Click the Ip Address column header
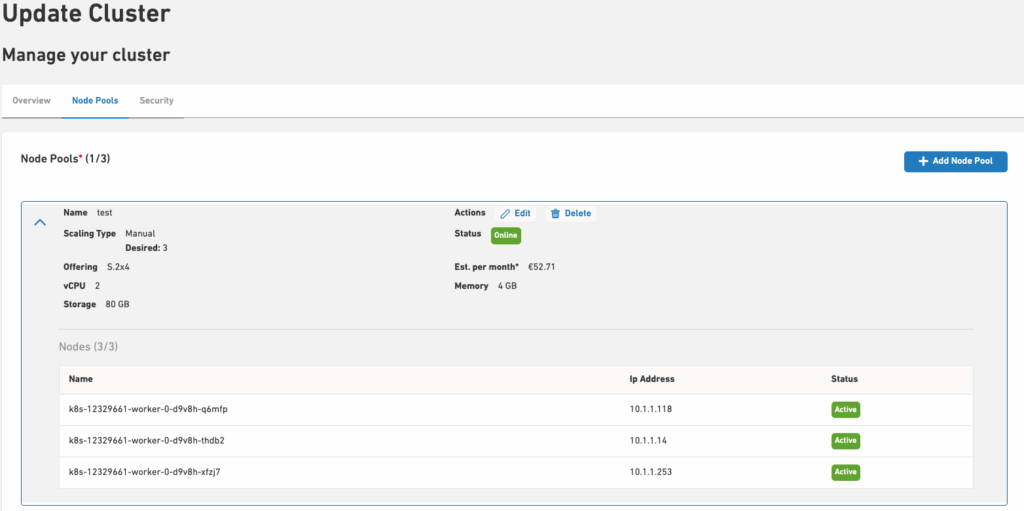This screenshot has width=1024, height=511. [x=652, y=380]
